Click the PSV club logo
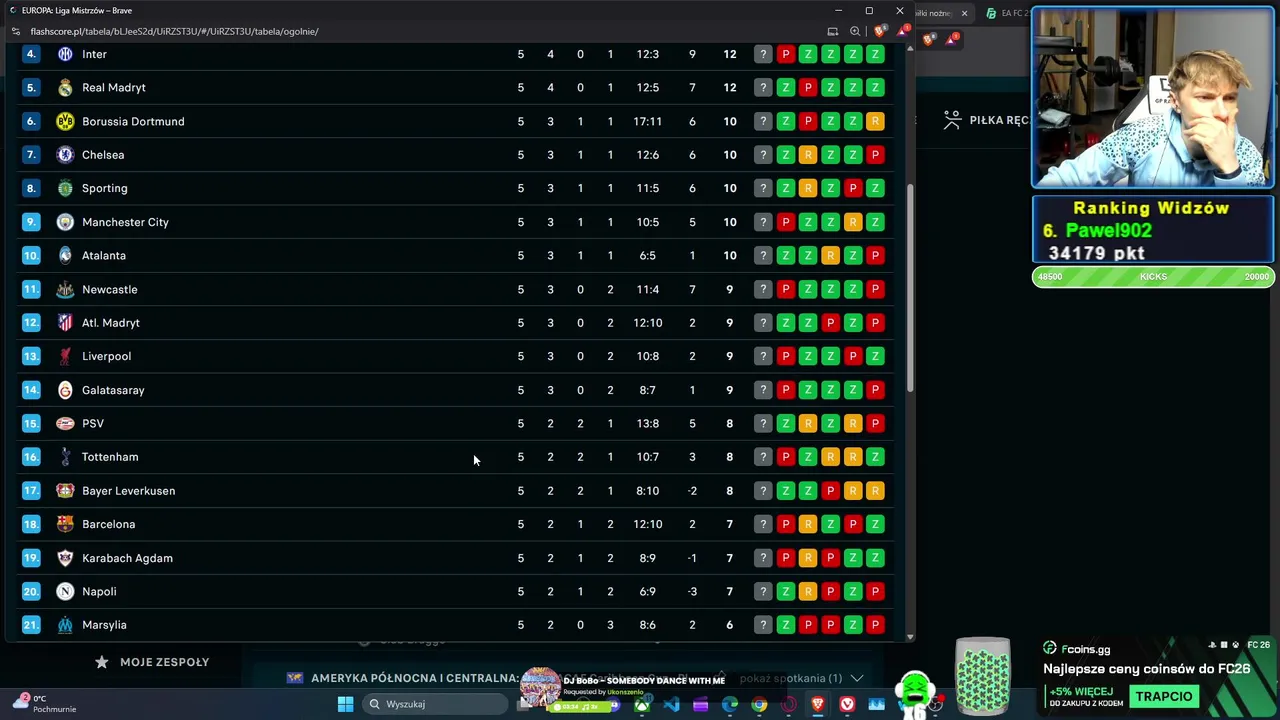 pos(65,423)
